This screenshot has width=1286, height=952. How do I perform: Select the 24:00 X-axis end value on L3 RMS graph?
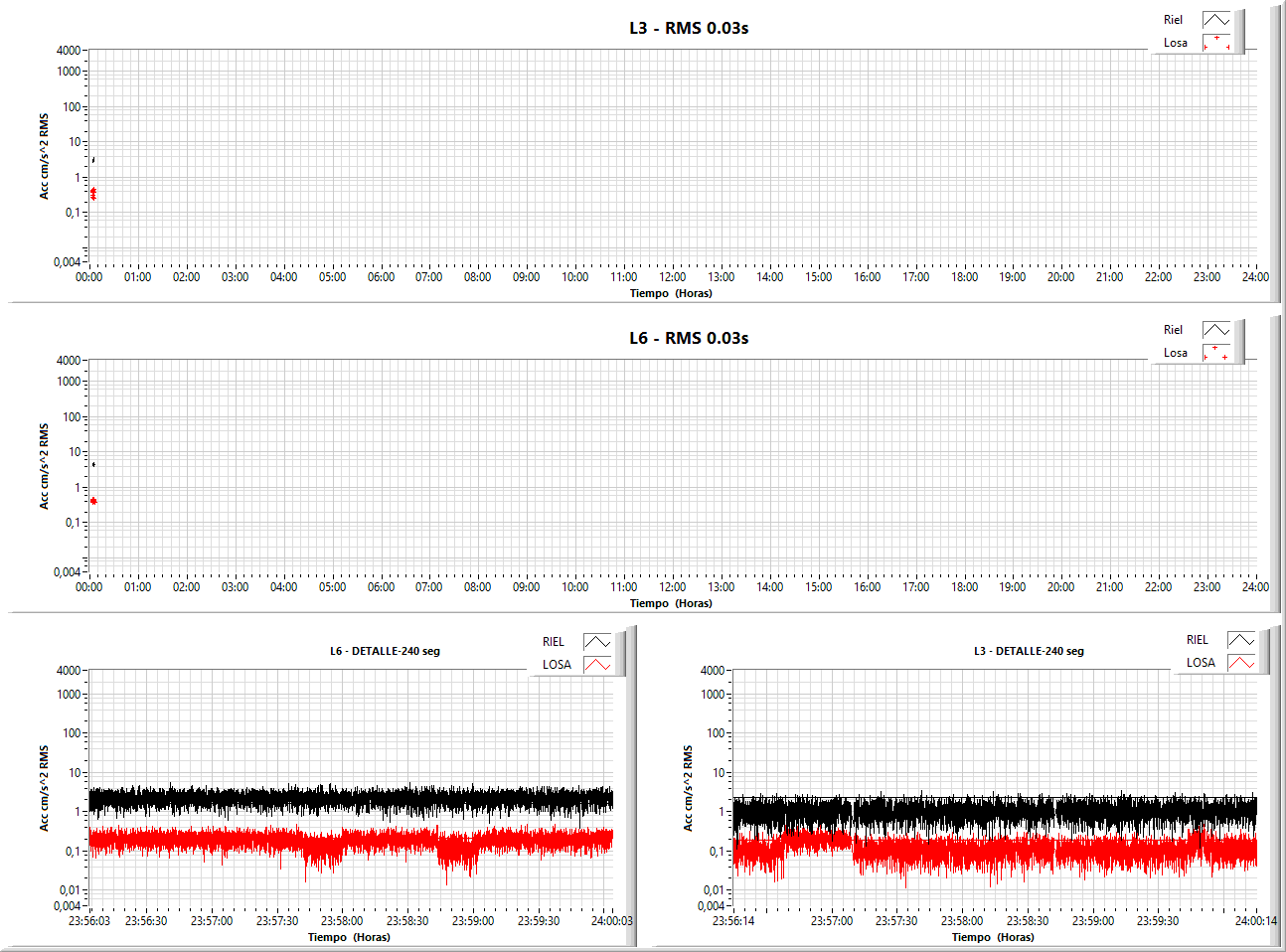pos(1255,277)
